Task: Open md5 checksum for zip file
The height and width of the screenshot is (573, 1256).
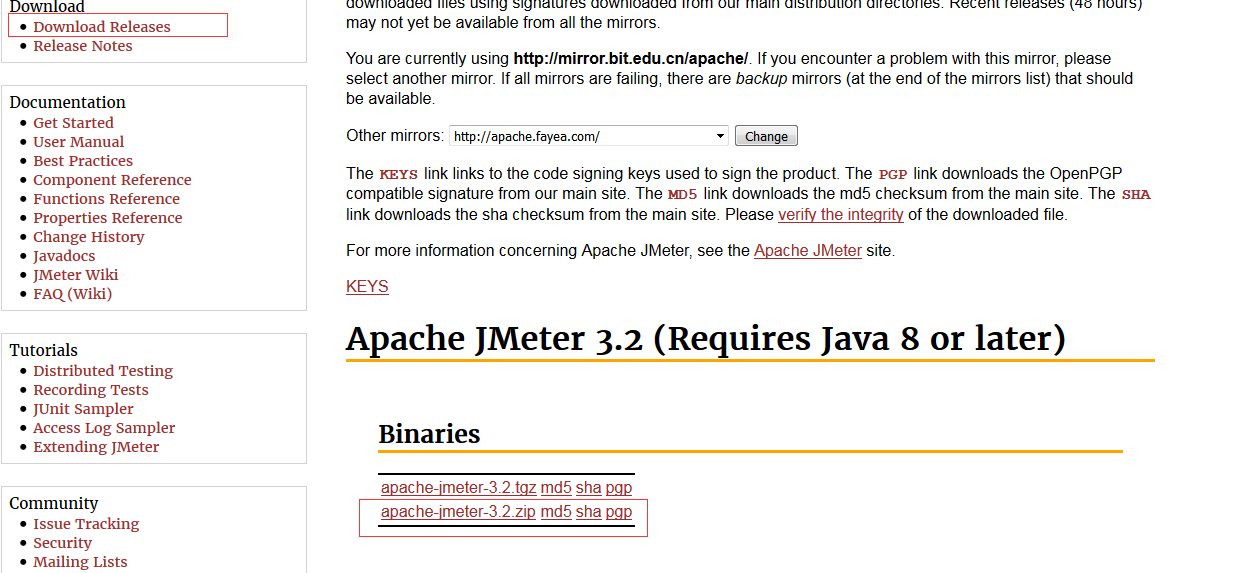Action: [x=556, y=512]
